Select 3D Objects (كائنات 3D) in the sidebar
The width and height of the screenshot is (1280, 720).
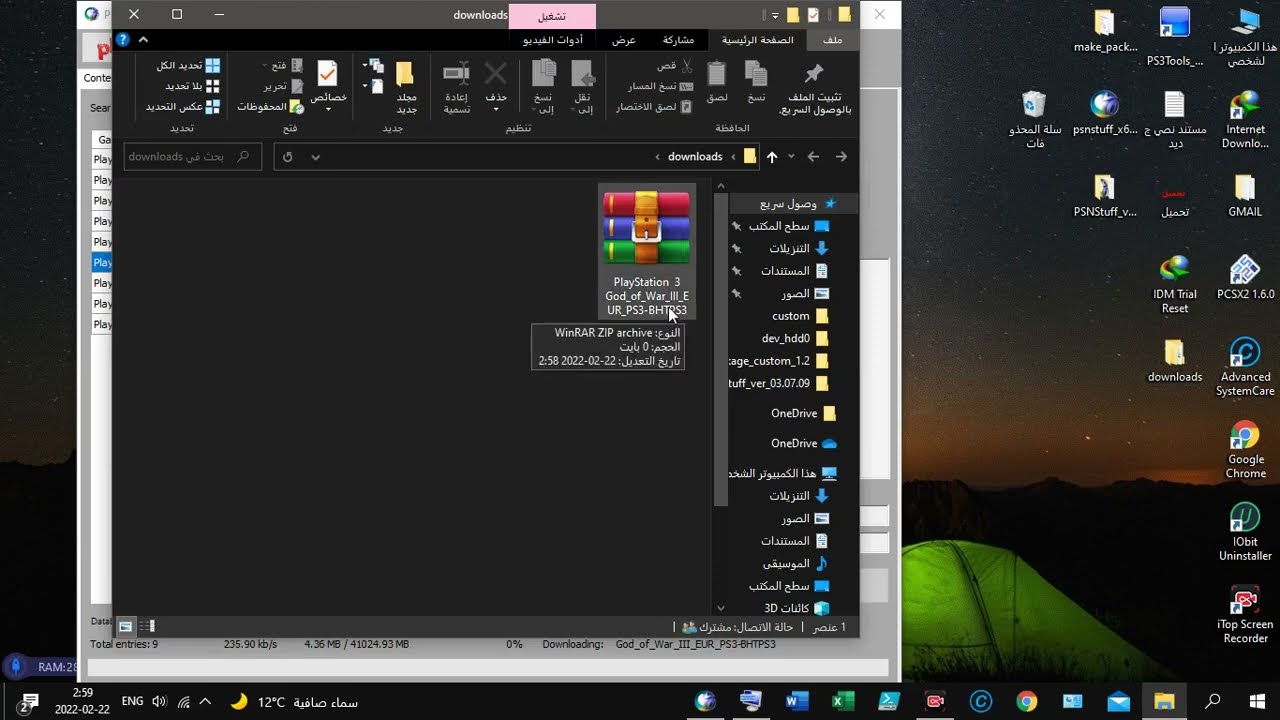click(796, 608)
